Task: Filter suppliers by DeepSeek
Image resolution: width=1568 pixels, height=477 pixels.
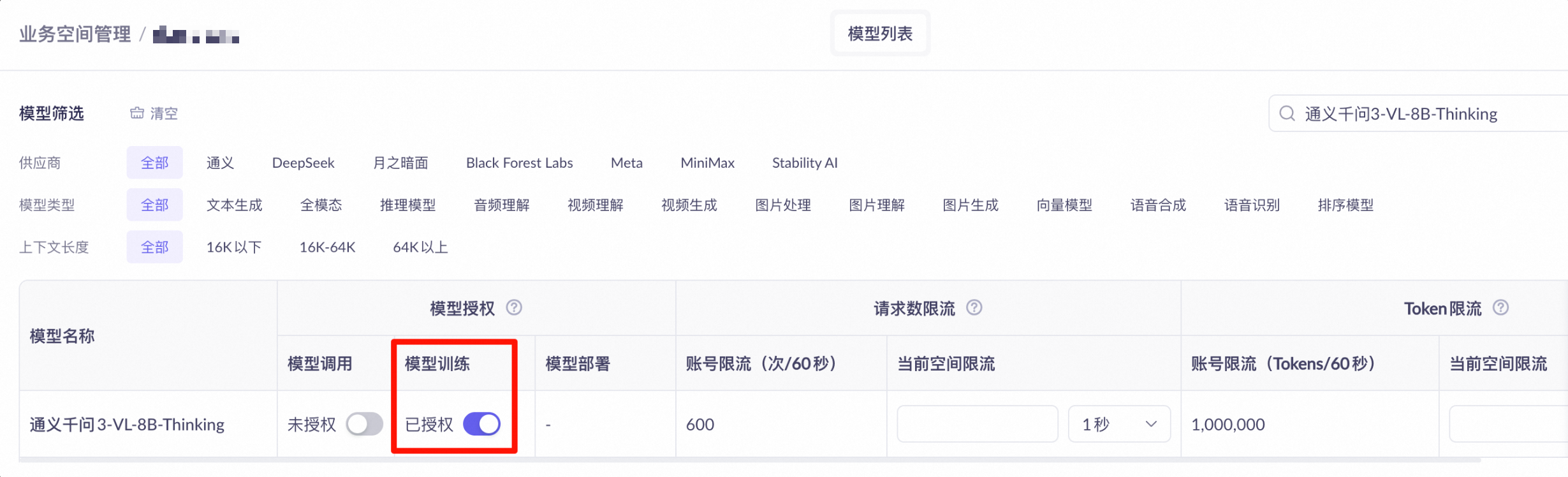Action: click(x=303, y=163)
